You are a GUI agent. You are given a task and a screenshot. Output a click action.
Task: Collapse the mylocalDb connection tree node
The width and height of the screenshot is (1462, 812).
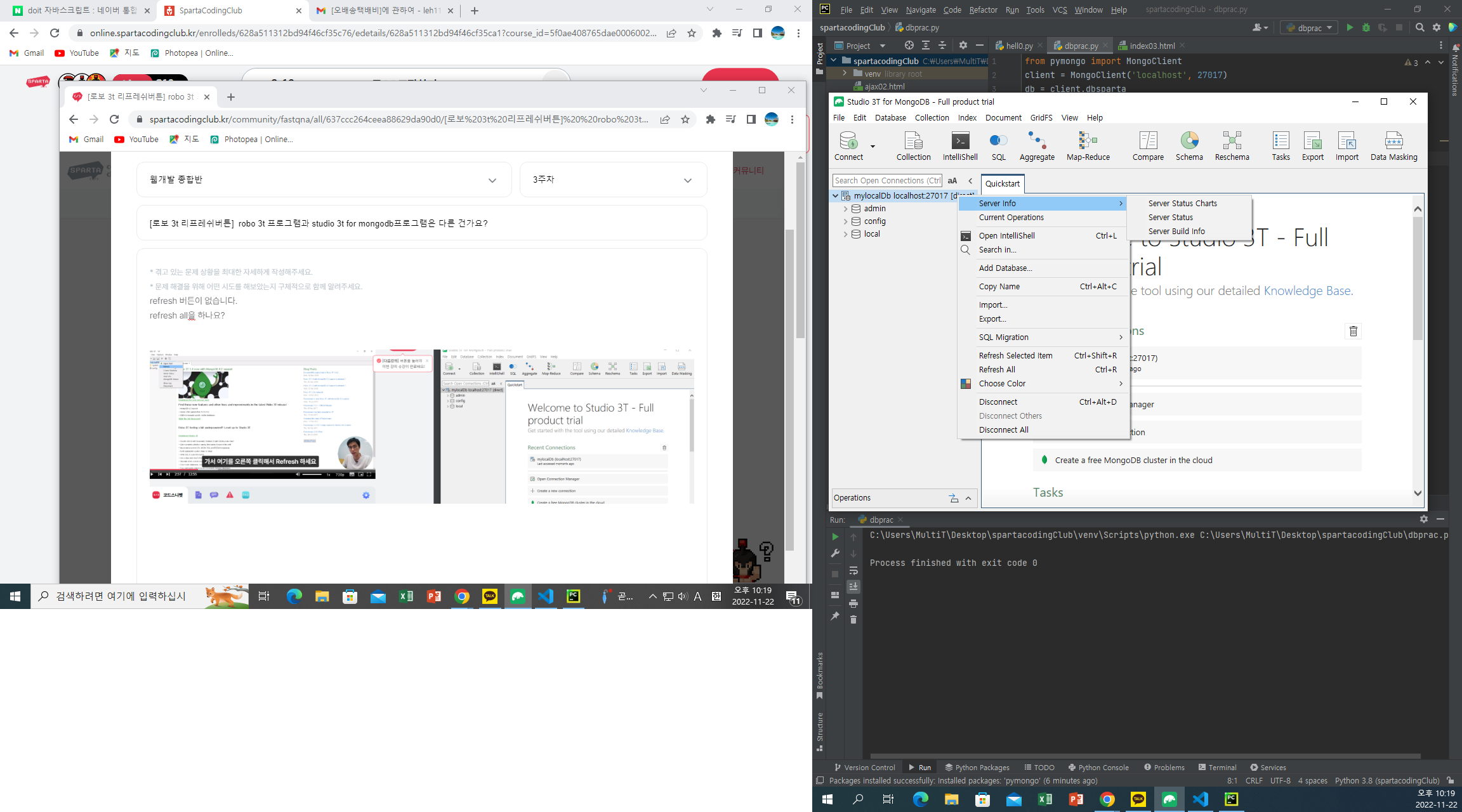(x=836, y=196)
